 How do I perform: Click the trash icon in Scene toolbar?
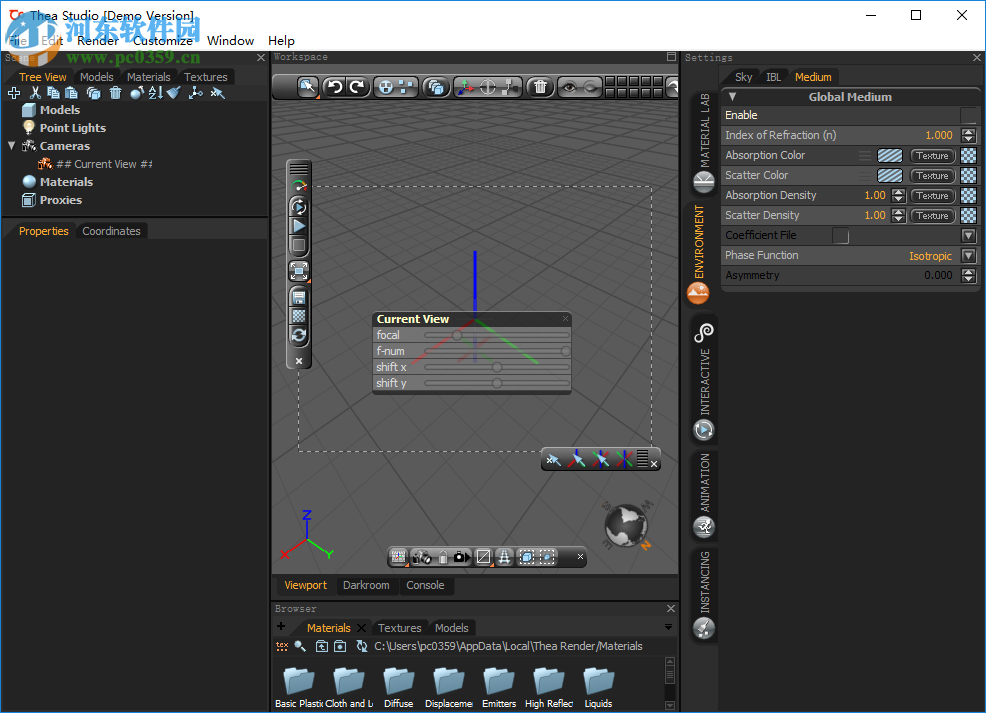(x=115, y=93)
